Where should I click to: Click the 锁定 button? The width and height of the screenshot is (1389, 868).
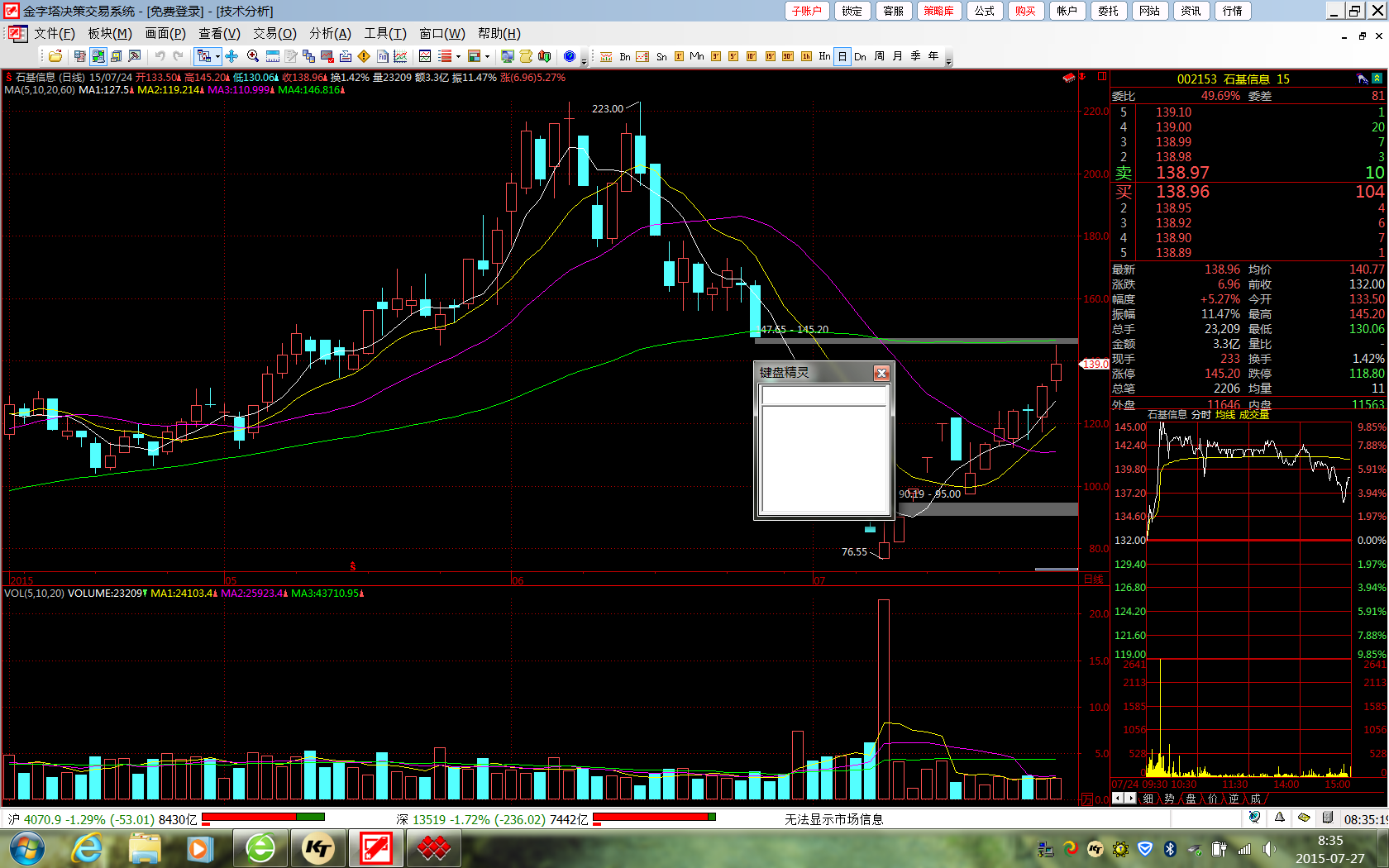[x=852, y=11]
